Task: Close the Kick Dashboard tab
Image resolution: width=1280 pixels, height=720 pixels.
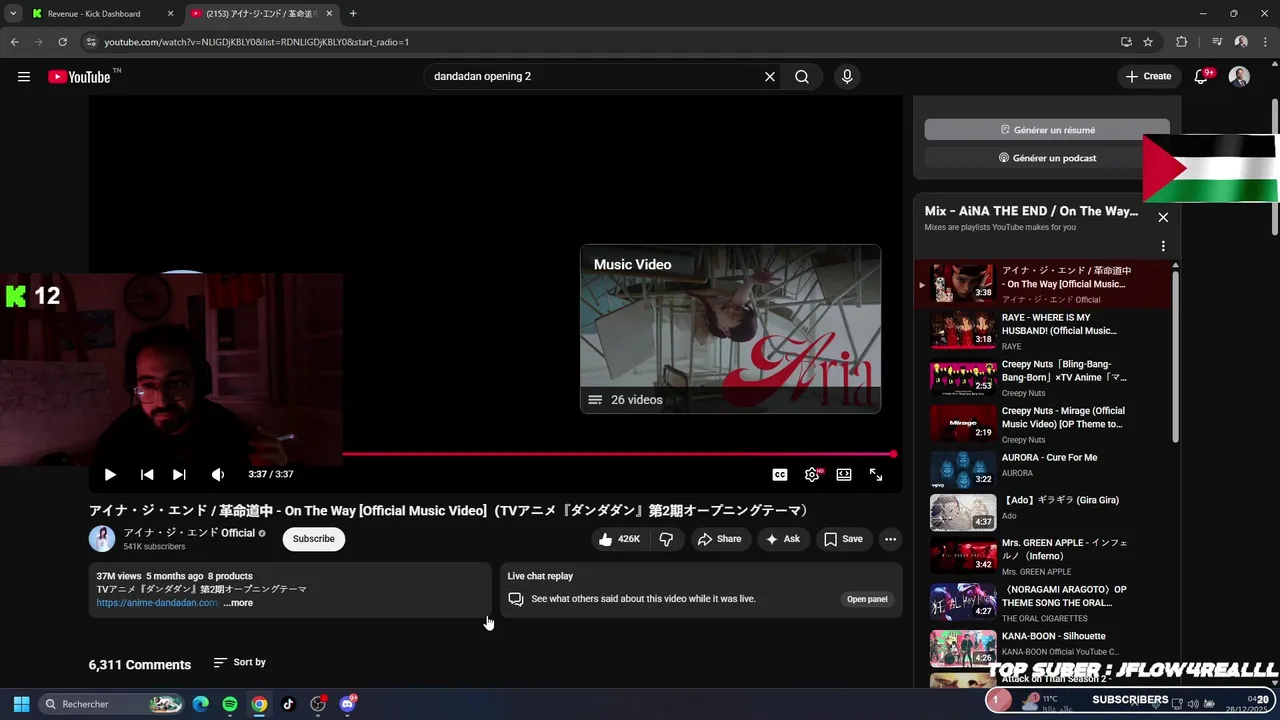Action: coord(170,14)
